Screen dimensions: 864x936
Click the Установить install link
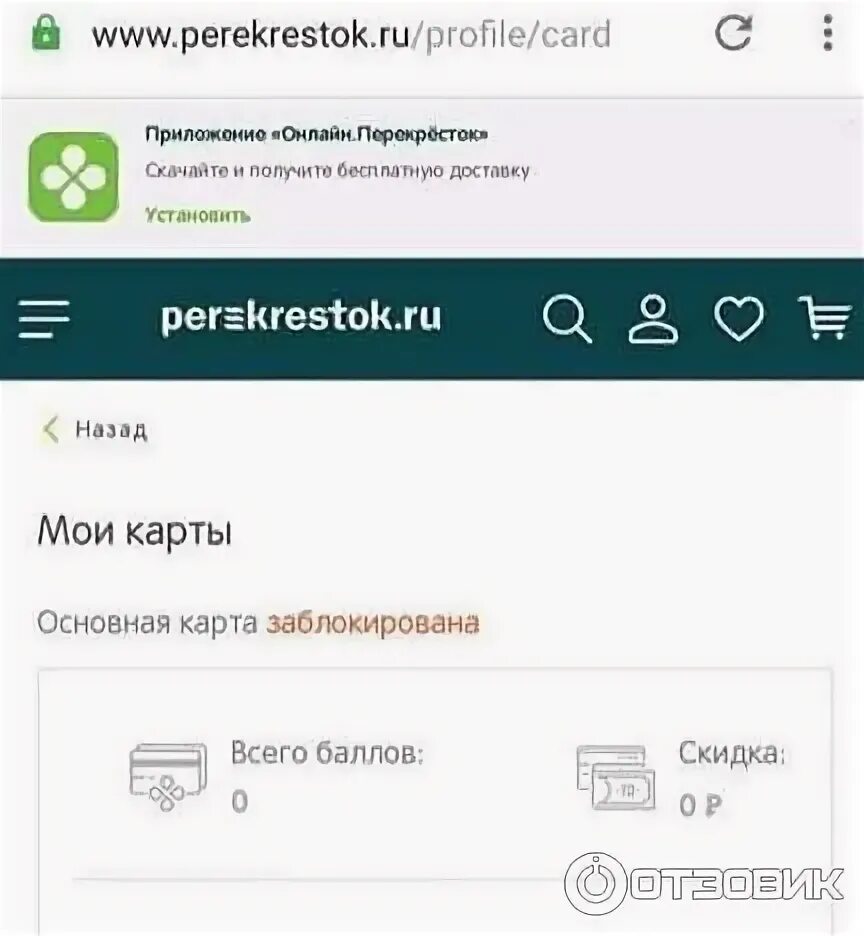[198, 215]
